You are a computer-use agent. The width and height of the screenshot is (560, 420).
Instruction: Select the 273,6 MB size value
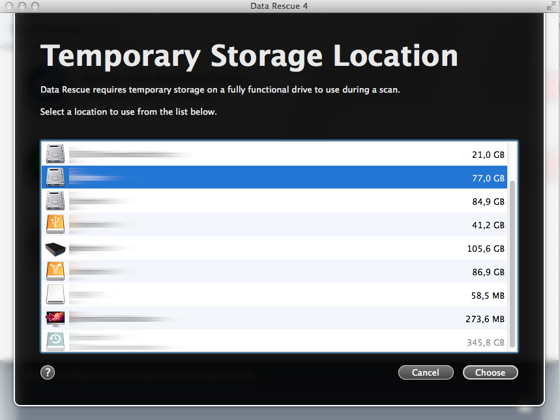click(x=485, y=319)
